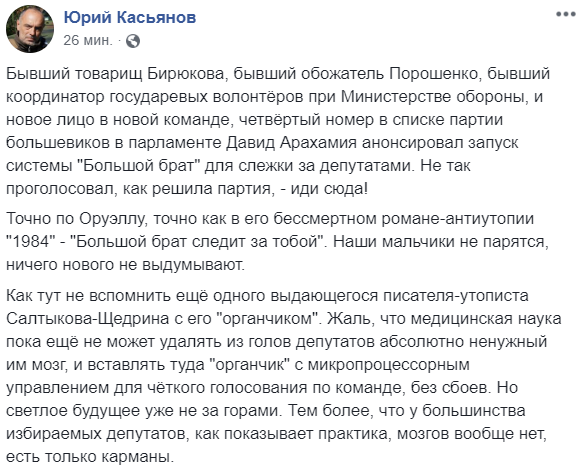This screenshot has height=470, width=583.
Task: Click the quoted "1984" in the second paragraph
Action: coord(30,242)
